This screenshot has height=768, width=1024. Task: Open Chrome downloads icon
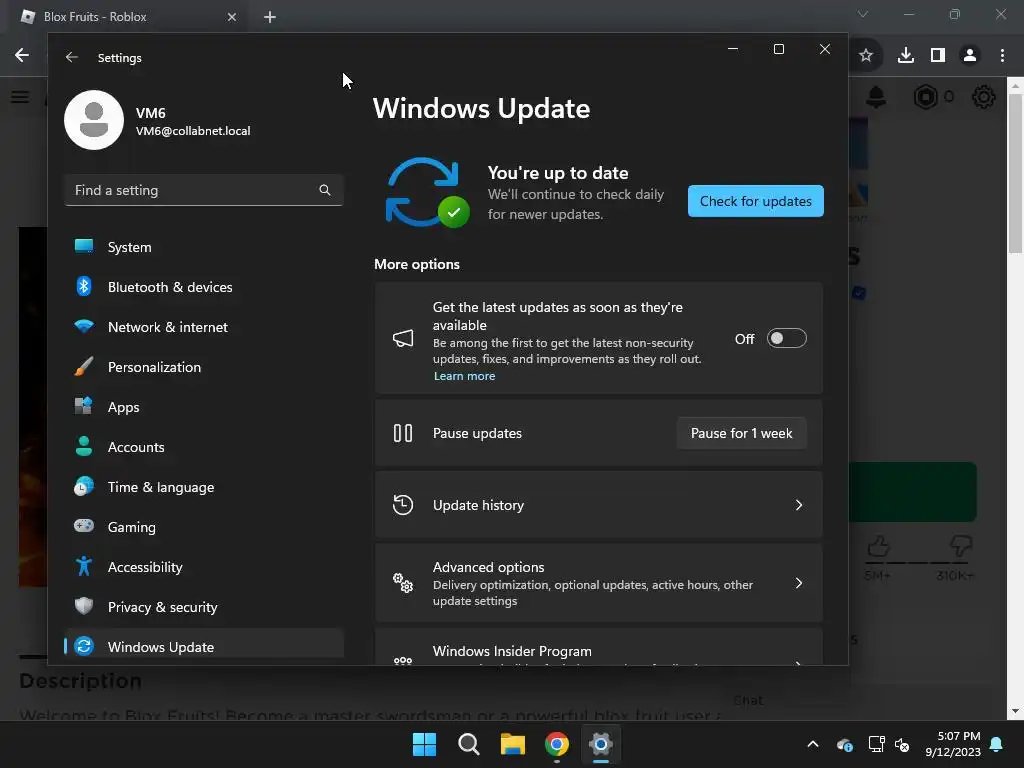(x=906, y=56)
